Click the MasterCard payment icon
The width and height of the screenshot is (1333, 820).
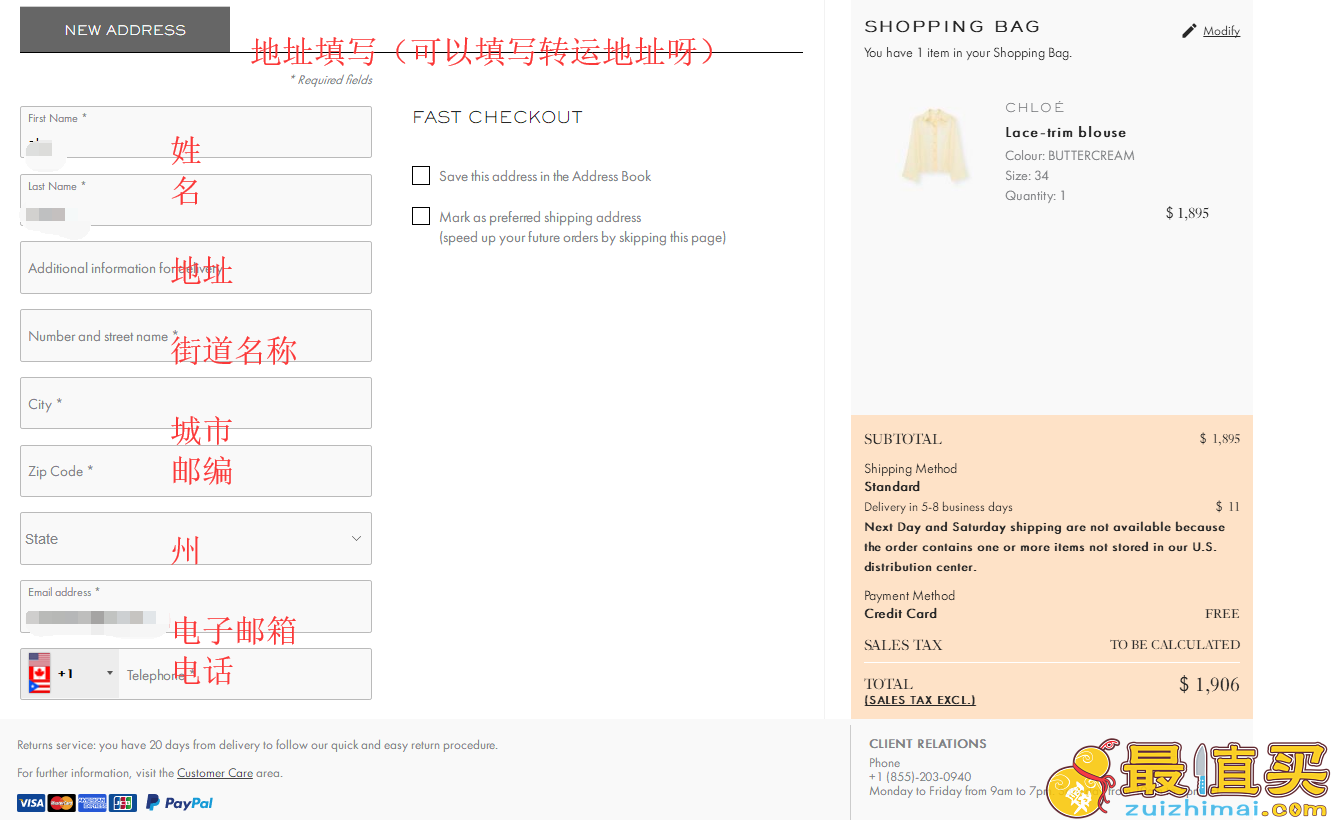(62, 803)
